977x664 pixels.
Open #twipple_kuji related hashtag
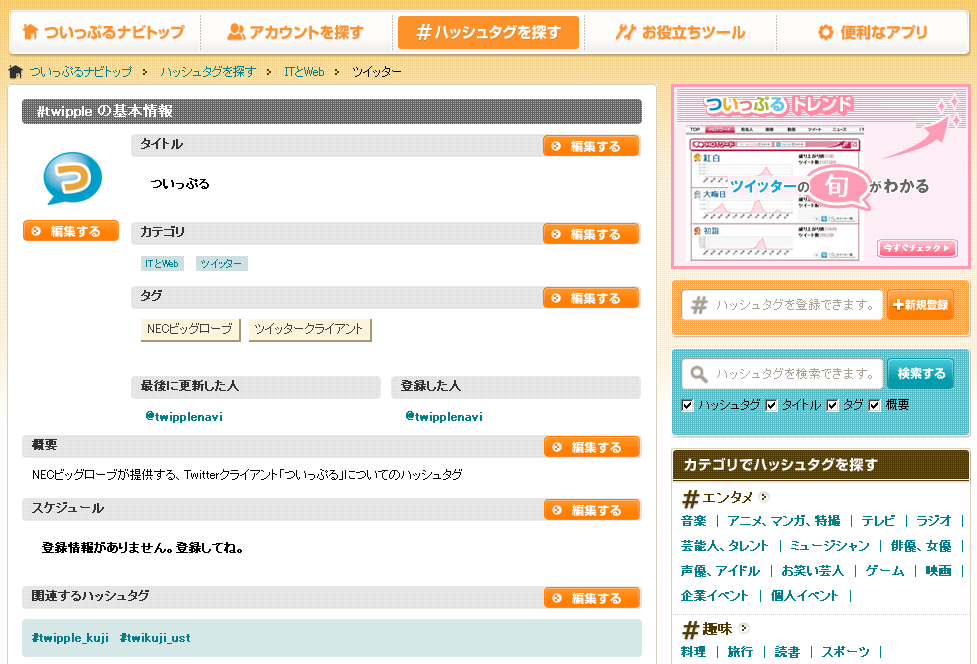point(70,638)
